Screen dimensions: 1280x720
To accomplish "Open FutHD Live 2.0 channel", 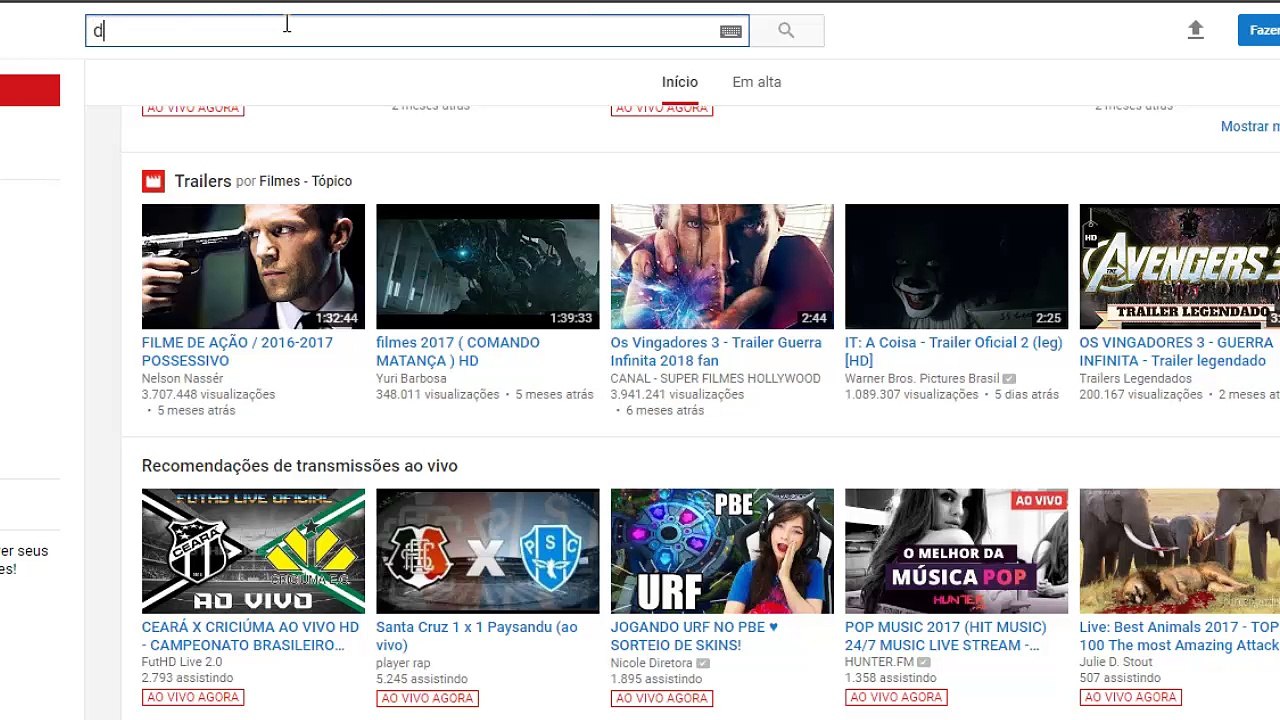I will coord(182,663).
